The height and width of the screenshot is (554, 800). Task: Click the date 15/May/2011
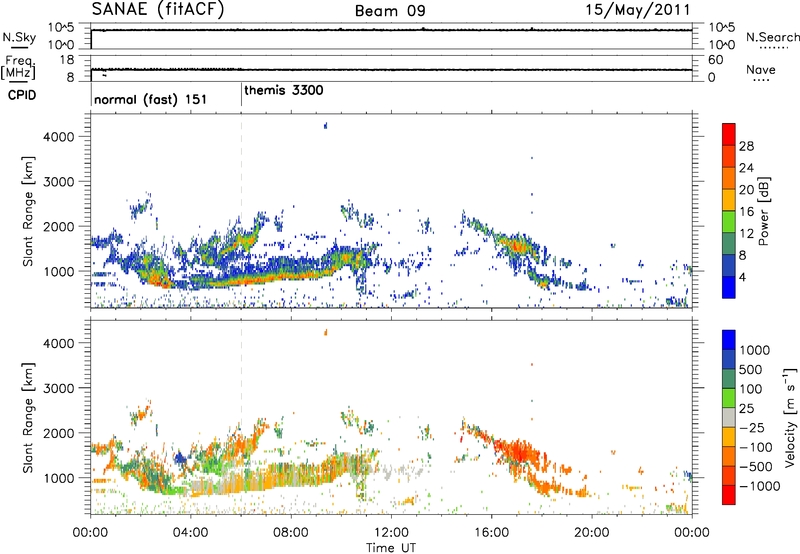637,10
